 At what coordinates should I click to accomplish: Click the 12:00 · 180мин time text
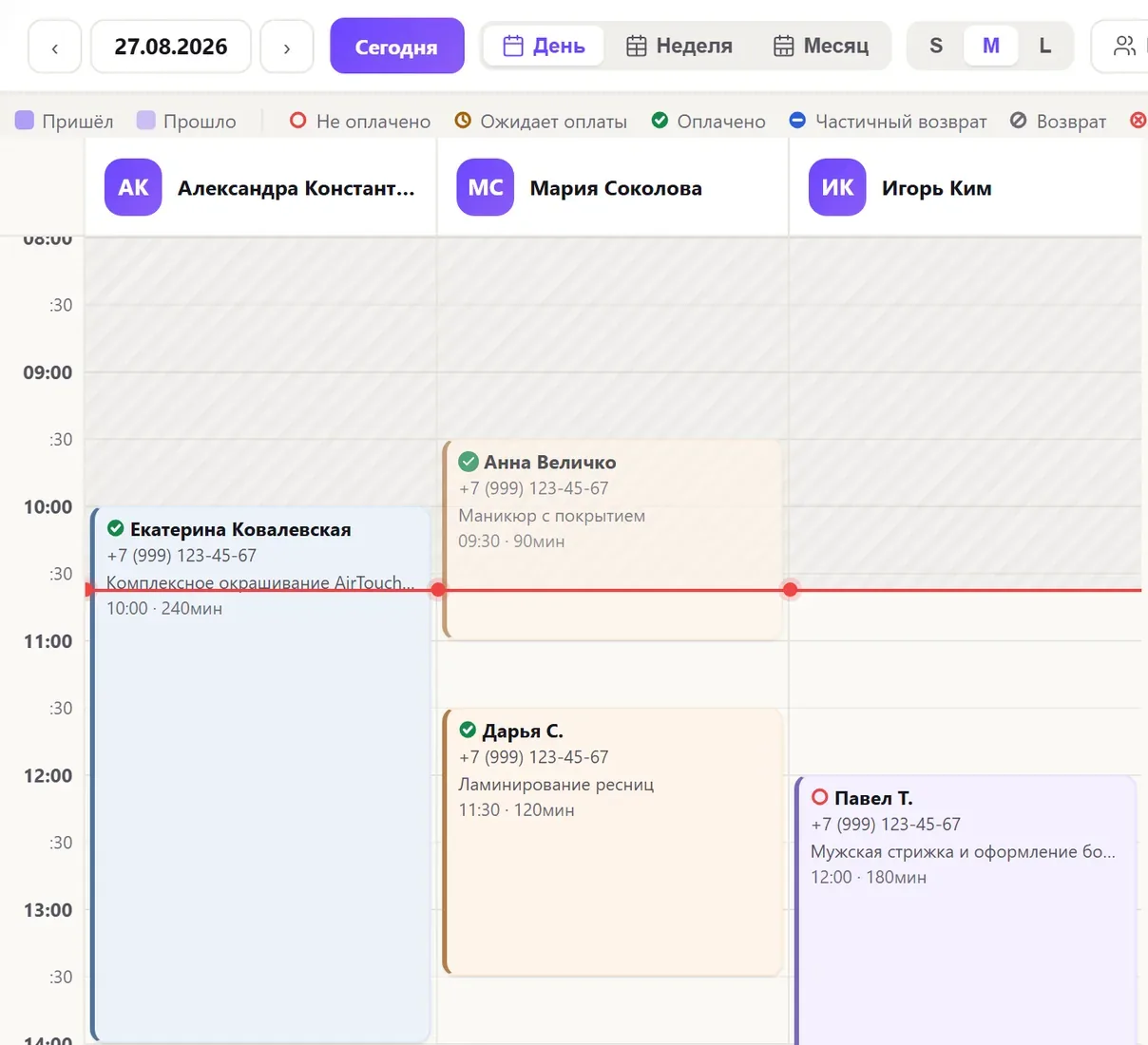tap(869, 878)
